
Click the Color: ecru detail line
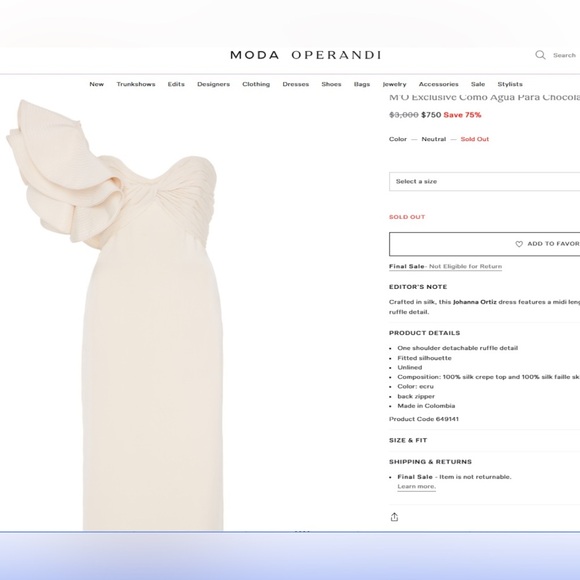pyautogui.click(x=415, y=386)
